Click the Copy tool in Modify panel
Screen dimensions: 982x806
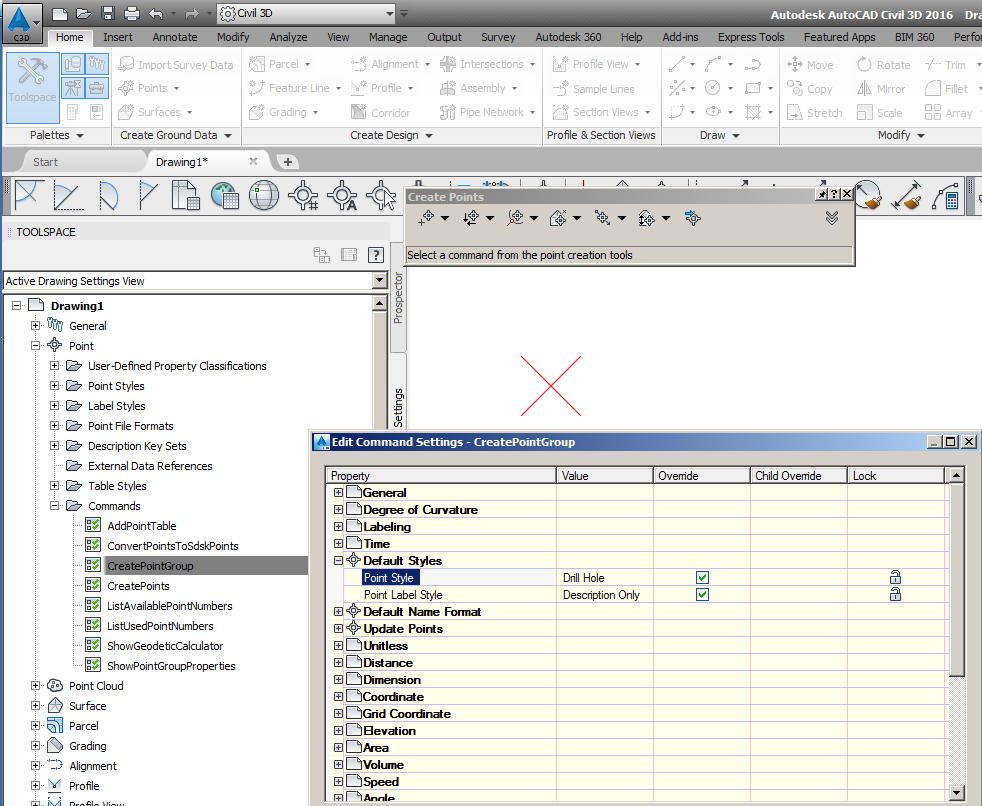coord(810,88)
